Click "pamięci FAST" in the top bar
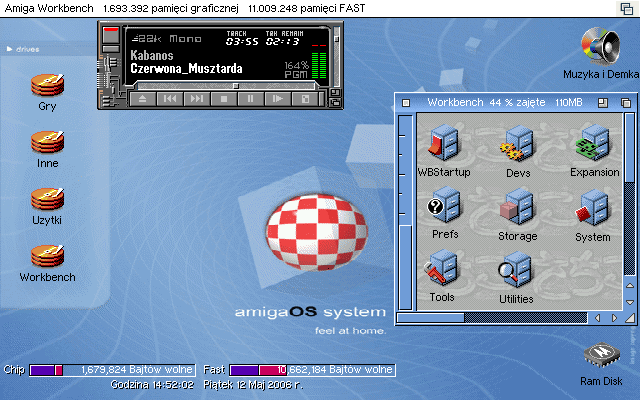This screenshot has height=400, width=640. tap(333, 8)
